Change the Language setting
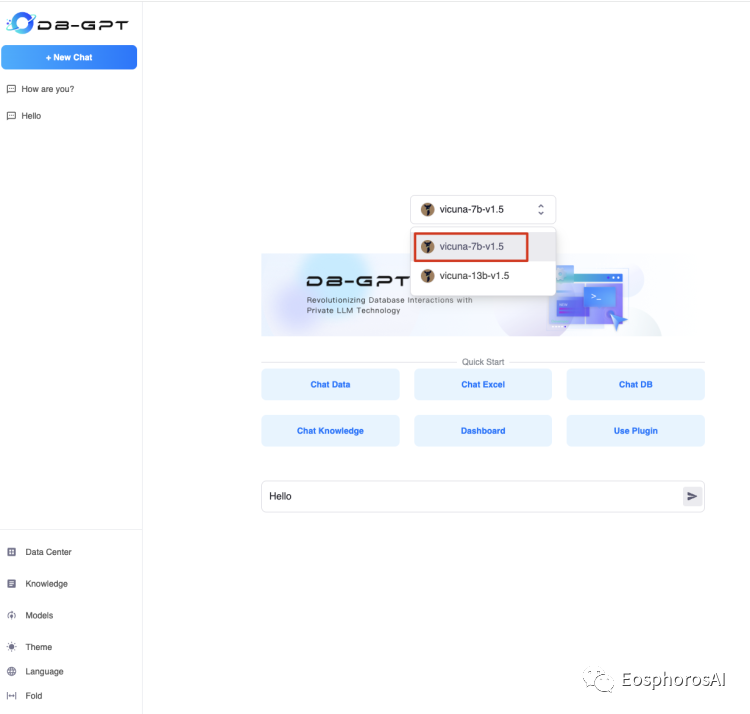750x714 pixels. coord(44,671)
